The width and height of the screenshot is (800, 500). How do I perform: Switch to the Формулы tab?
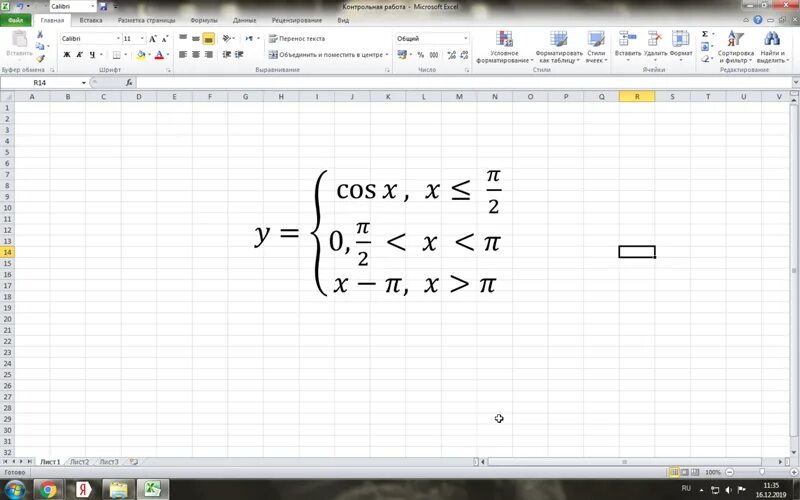tap(204, 20)
